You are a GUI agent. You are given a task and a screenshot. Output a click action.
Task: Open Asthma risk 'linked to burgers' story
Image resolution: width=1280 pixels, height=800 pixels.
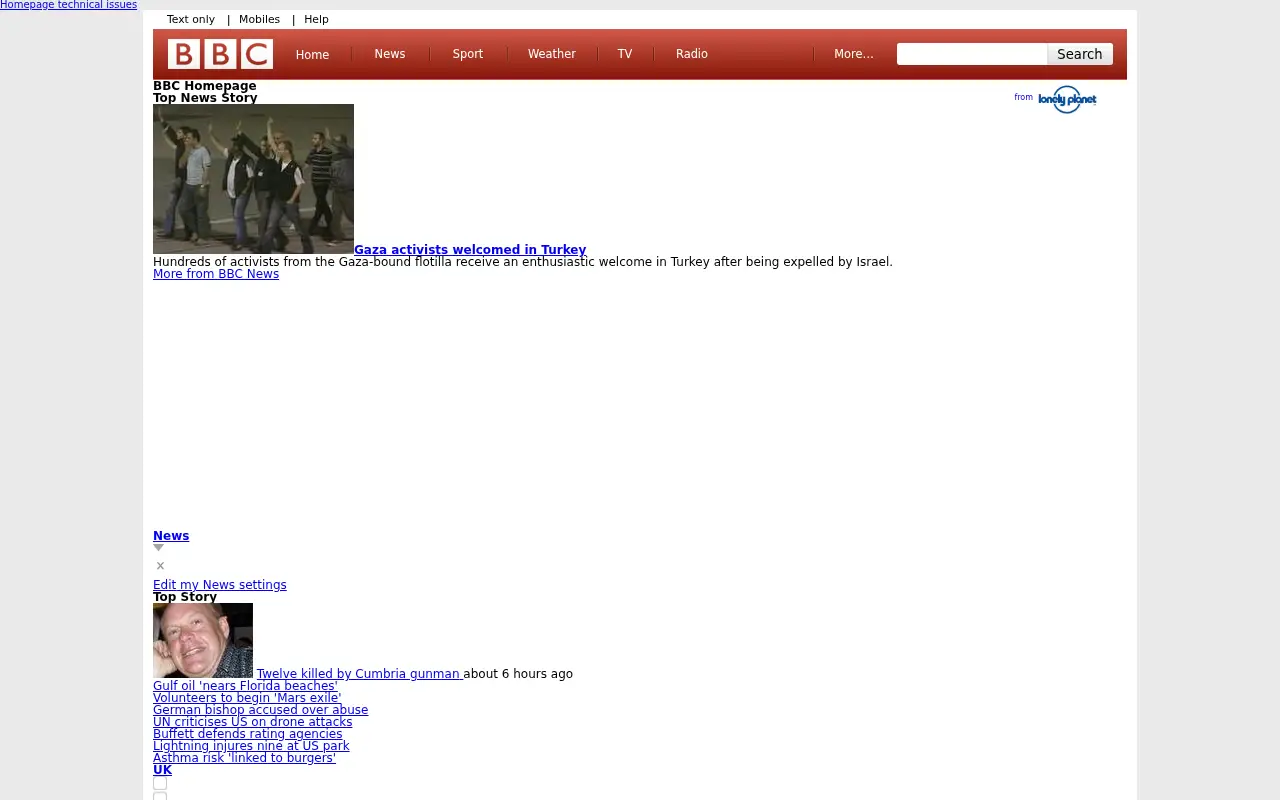click(x=244, y=758)
